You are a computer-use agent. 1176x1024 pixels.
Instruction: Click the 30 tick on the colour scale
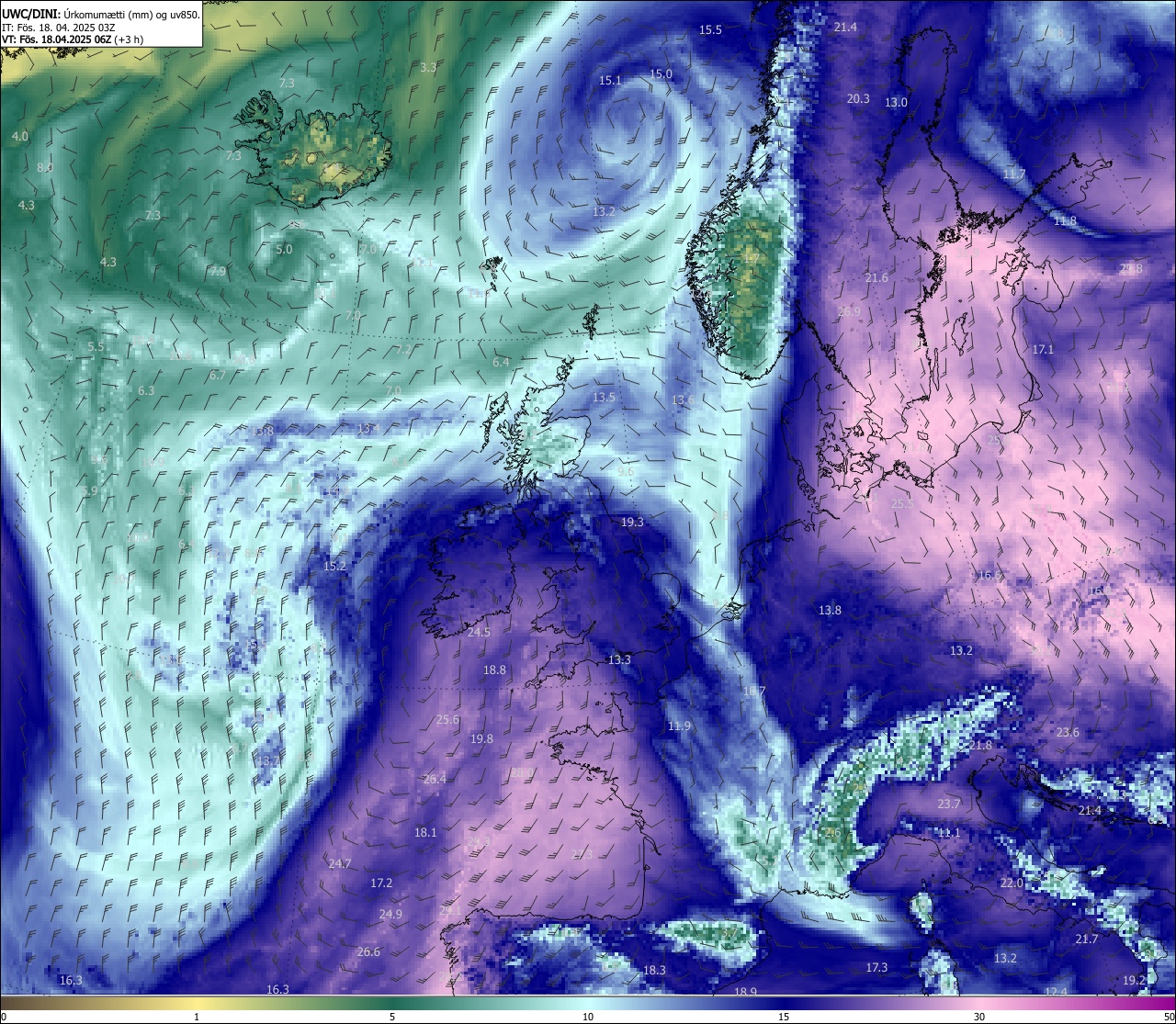pyautogui.click(x=979, y=1017)
